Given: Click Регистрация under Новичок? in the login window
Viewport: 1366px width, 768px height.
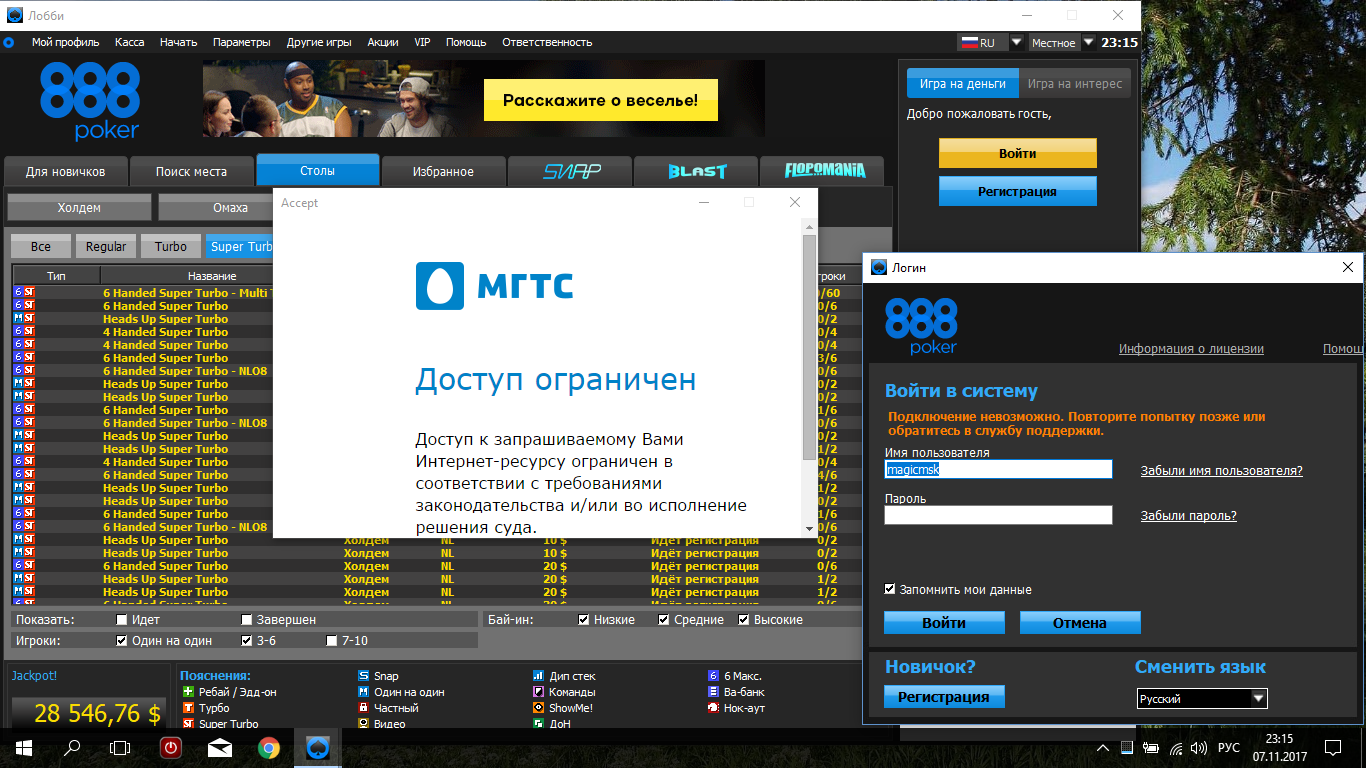Looking at the screenshot, I should [x=944, y=696].
